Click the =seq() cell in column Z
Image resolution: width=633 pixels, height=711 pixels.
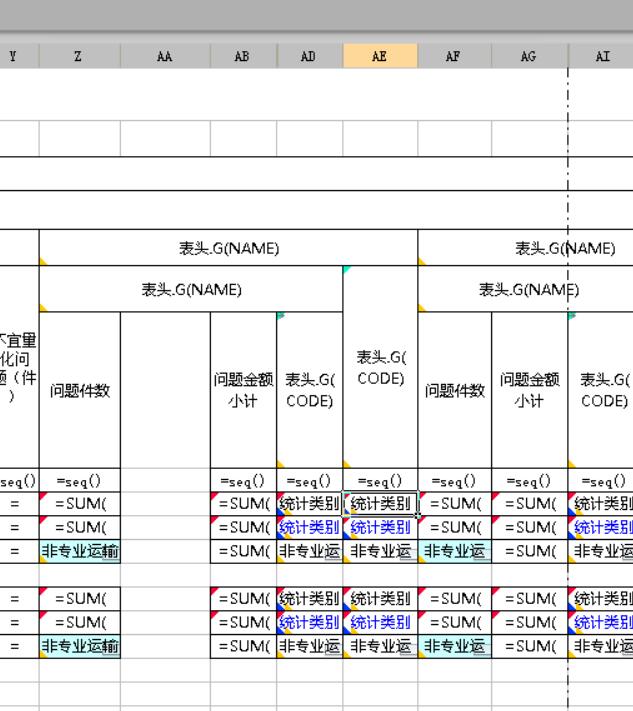click(x=80, y=481)
